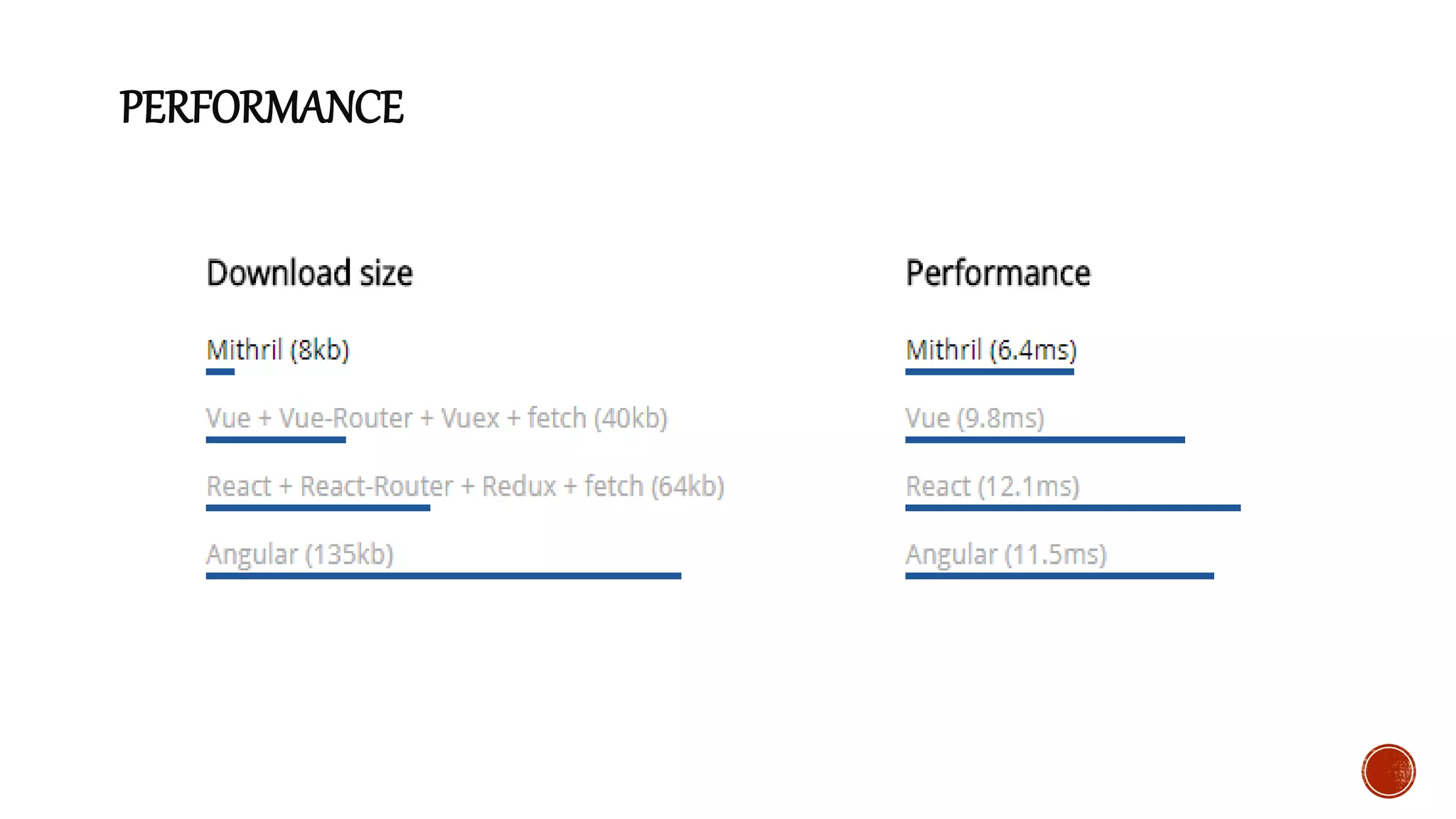This screenshot has height=819, width=1456.
Task: Click the blue bar under the React 64kb label
Action: click(x=318, y=508)
